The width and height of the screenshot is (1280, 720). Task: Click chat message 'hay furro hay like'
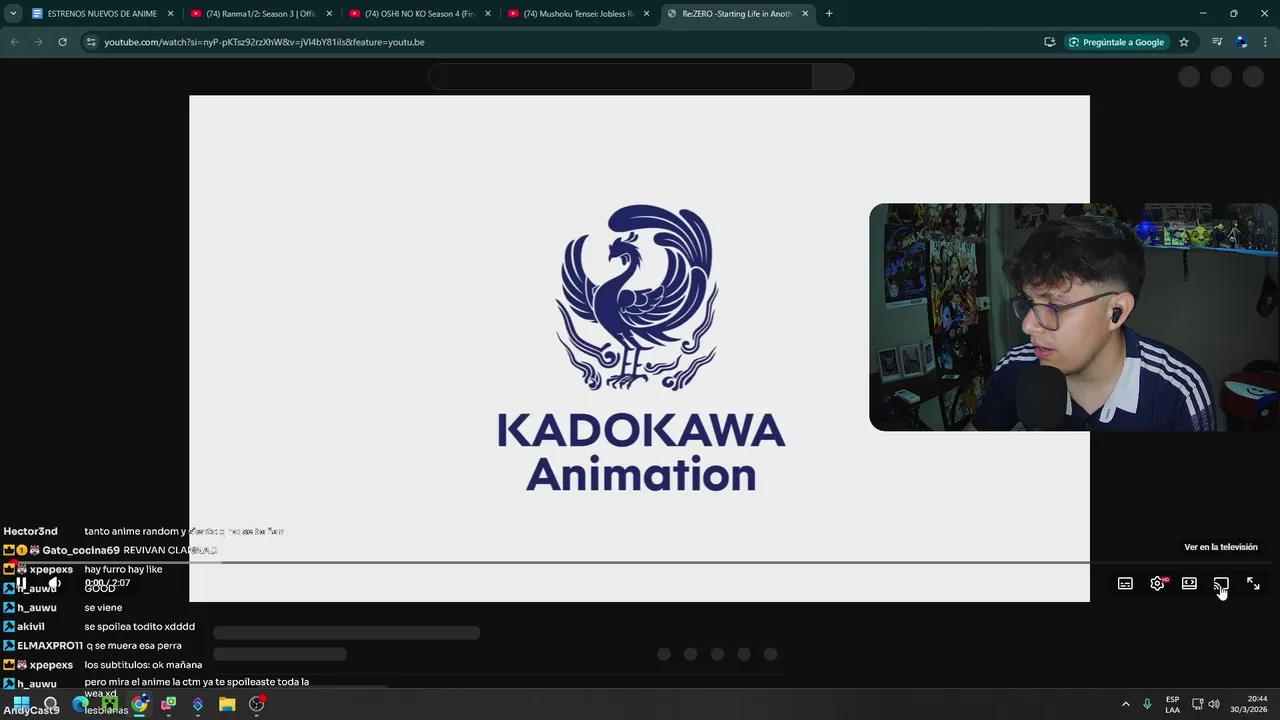click(123, 570)
